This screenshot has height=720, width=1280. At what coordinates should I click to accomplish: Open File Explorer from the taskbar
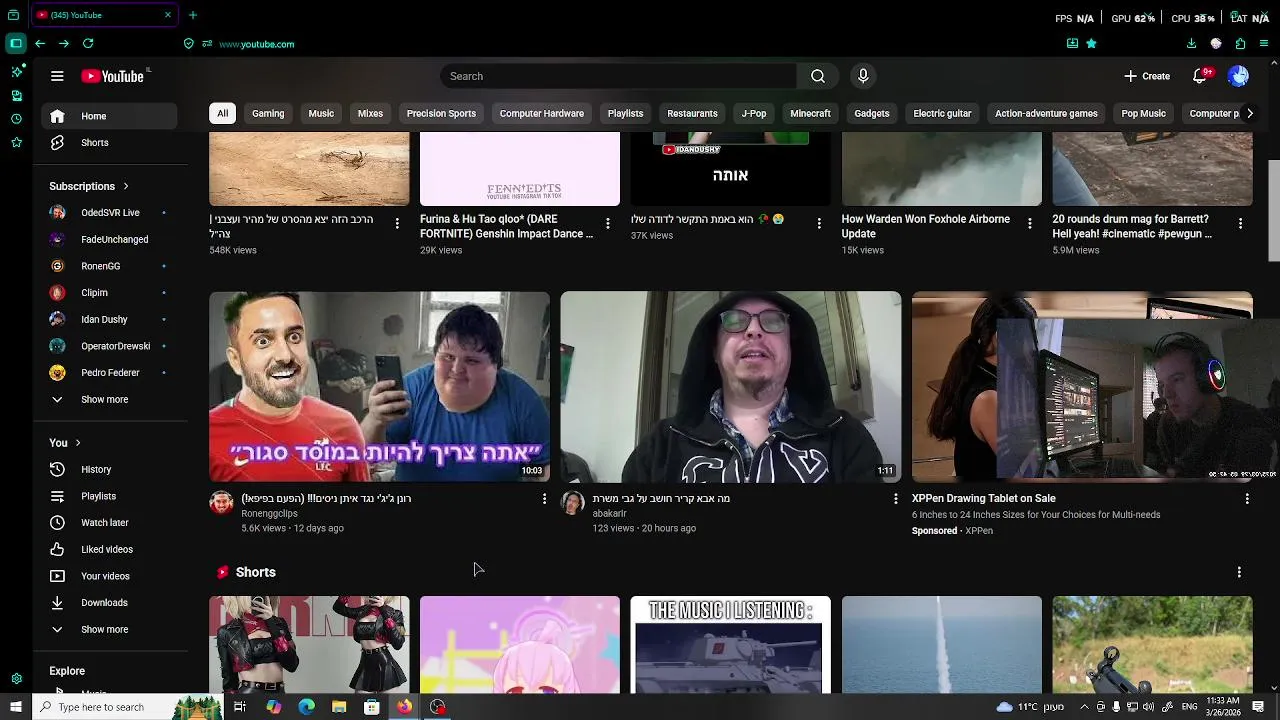339,707
